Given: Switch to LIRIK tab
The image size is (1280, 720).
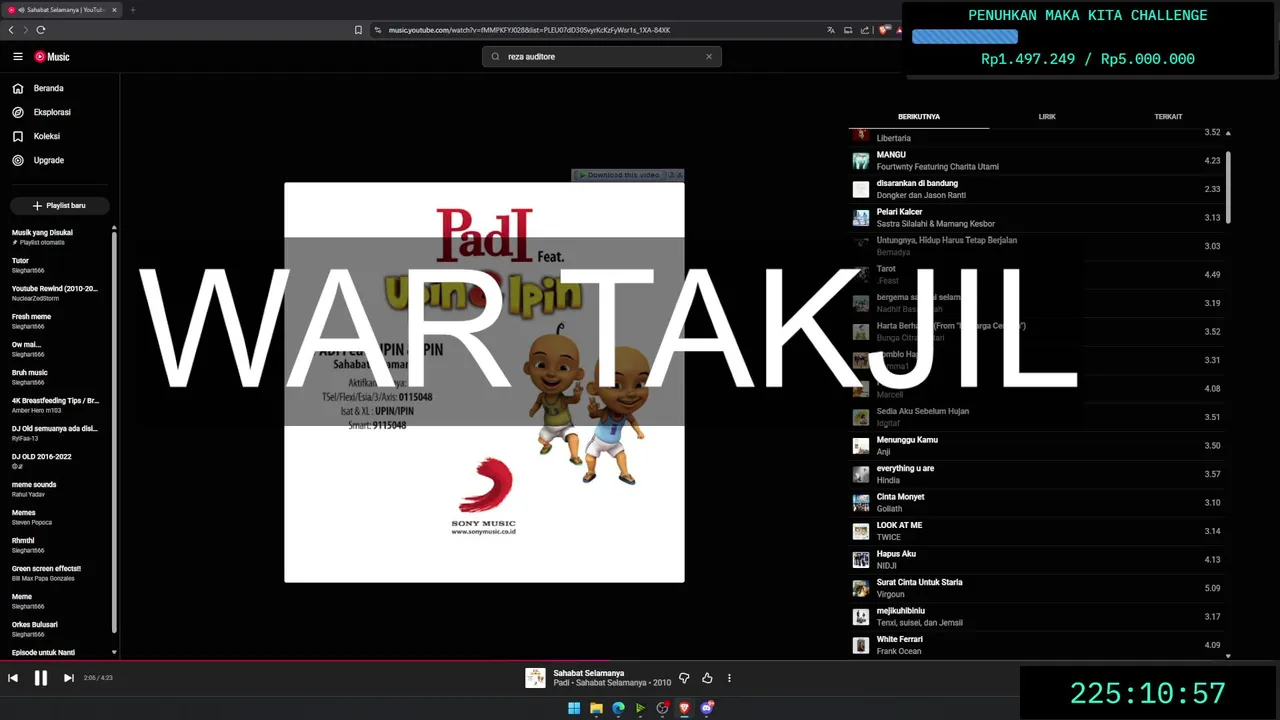Looking at the screenshot, I should [1047, 117].
